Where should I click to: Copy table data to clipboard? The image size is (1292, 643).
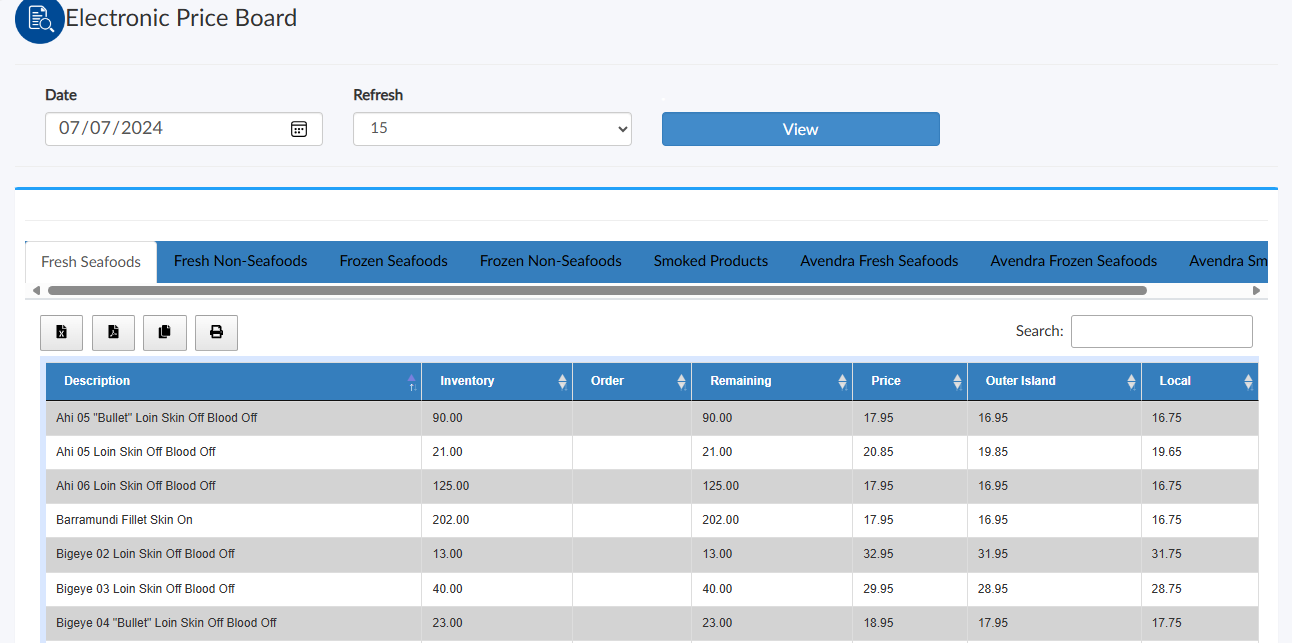point(165,332)
